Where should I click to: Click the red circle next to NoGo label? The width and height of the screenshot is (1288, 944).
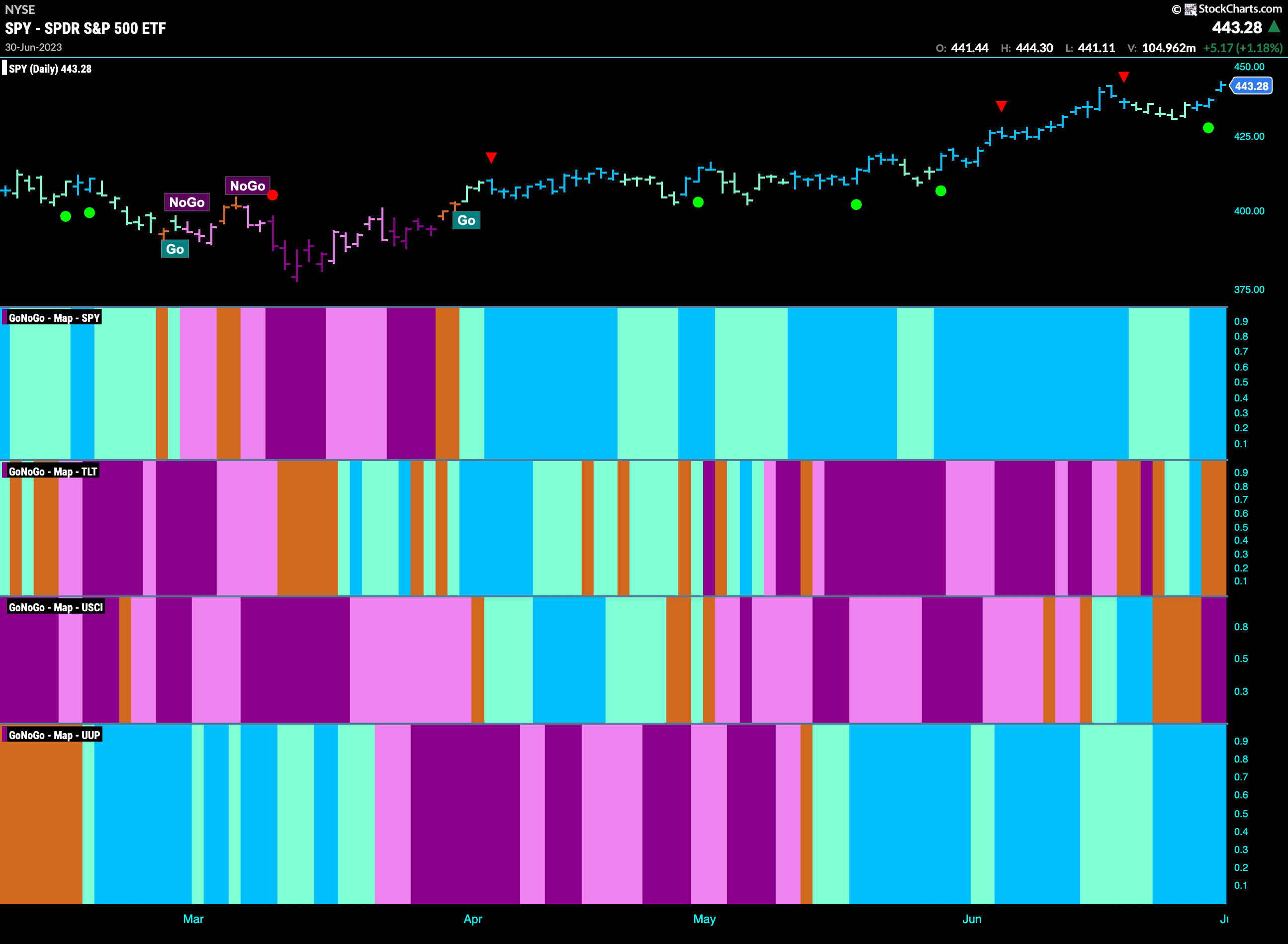(273, 195)
